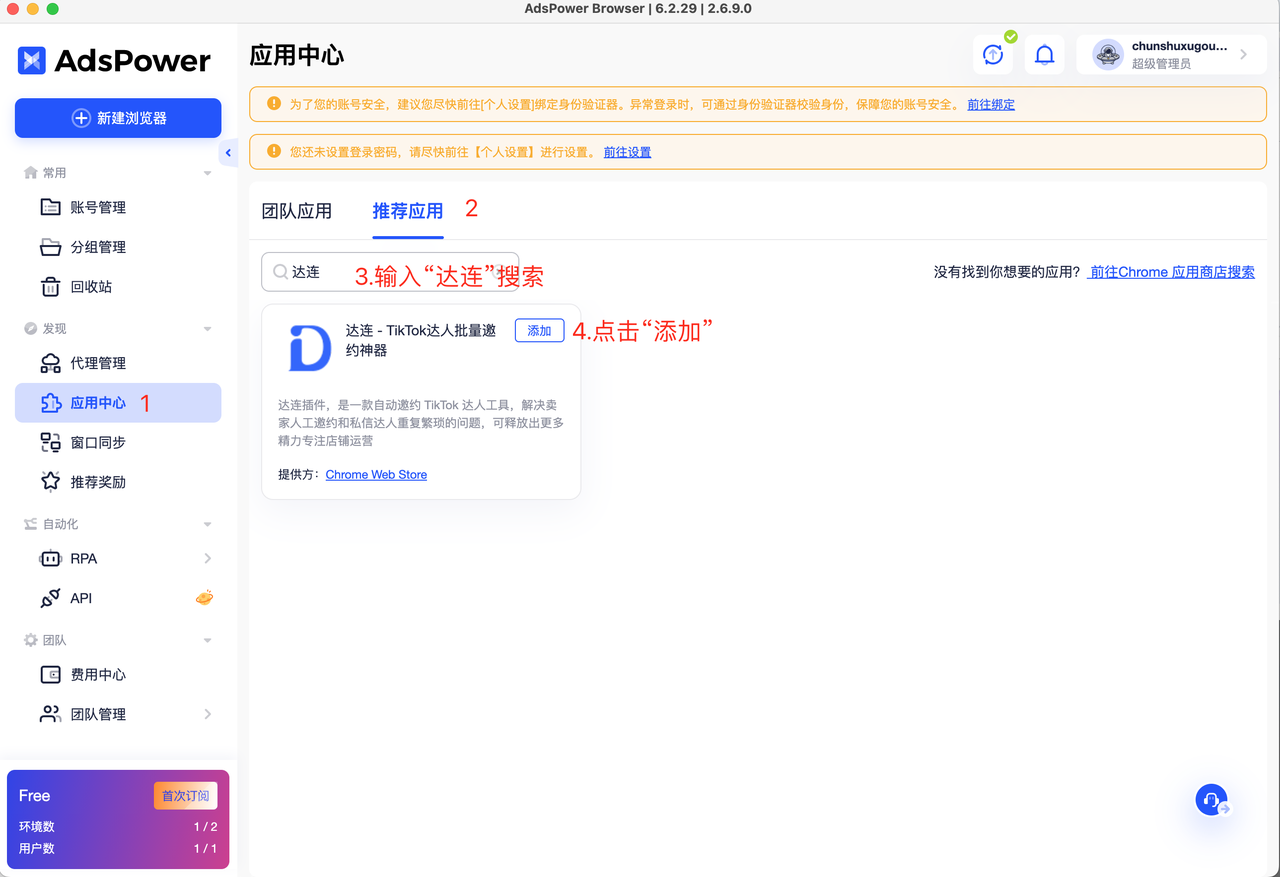This screenshot has width=1280, height=877.
Task: Click the API plug icon
Action: [50, 598]
